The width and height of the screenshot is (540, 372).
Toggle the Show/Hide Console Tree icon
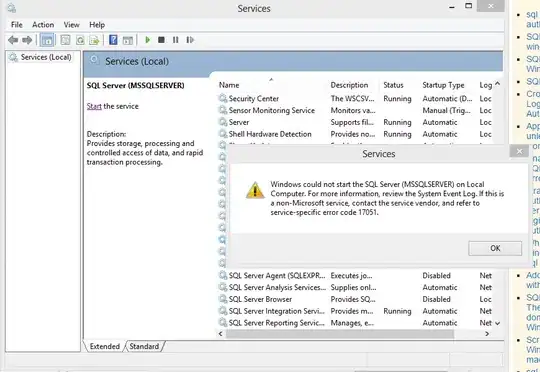pos(47,40)
